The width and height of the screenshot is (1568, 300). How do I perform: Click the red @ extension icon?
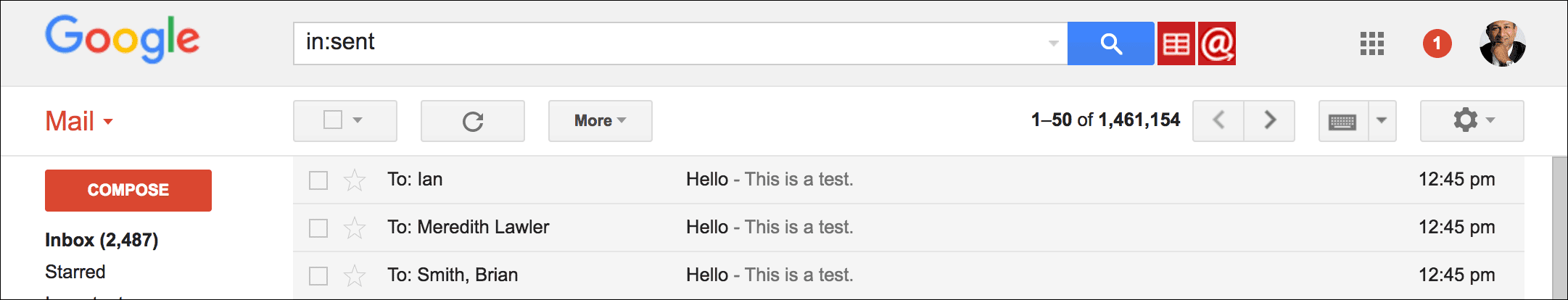(1216, 43)
